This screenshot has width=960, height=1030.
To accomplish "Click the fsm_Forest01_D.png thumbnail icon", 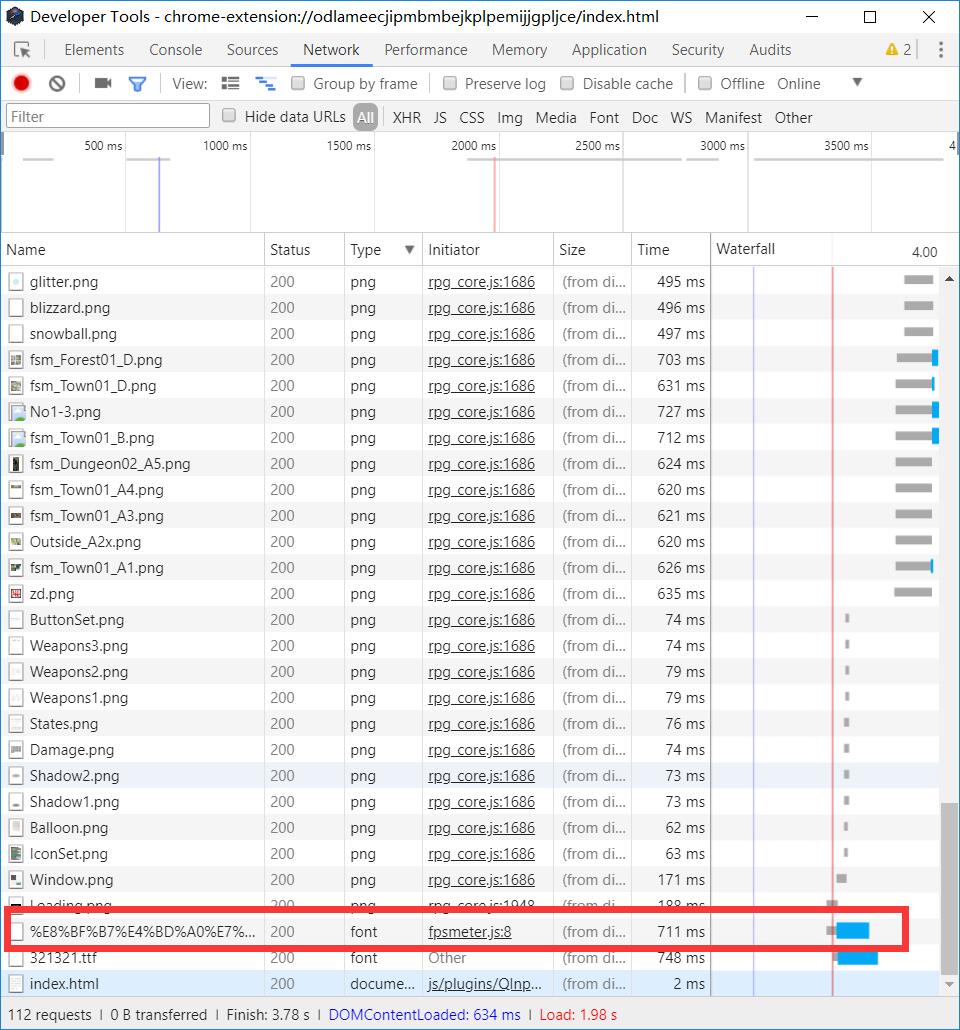I will [16, 360].
